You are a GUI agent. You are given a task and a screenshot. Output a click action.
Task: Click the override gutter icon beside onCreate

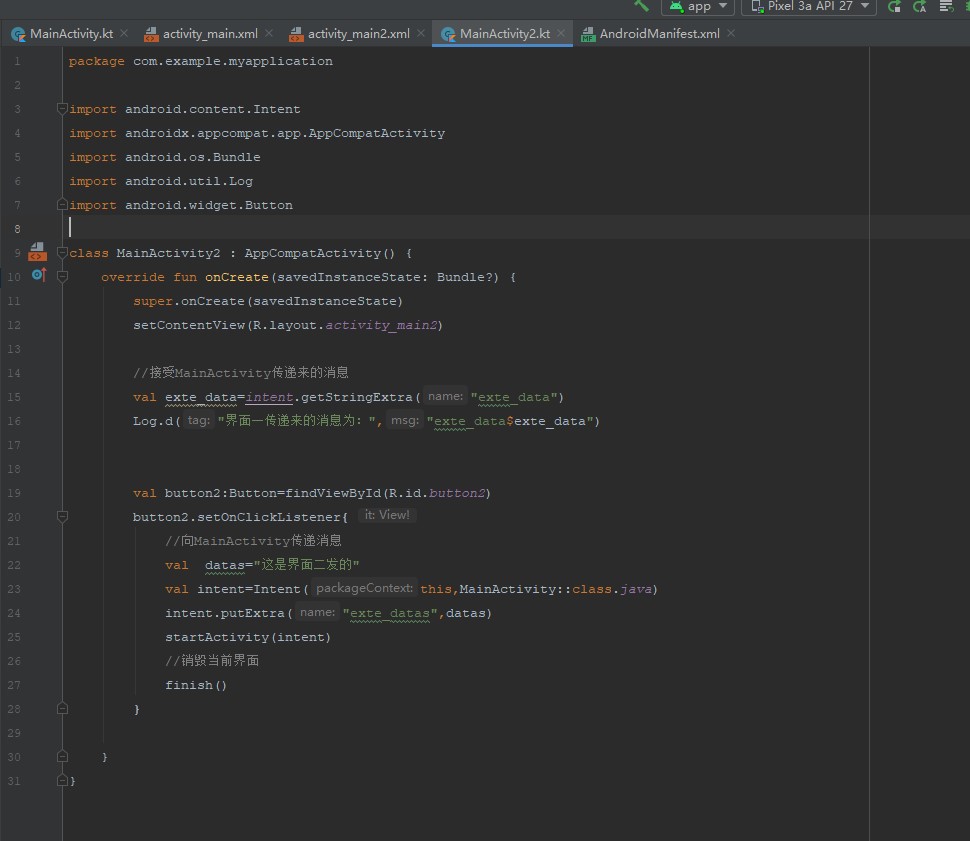tap(38, 275)
